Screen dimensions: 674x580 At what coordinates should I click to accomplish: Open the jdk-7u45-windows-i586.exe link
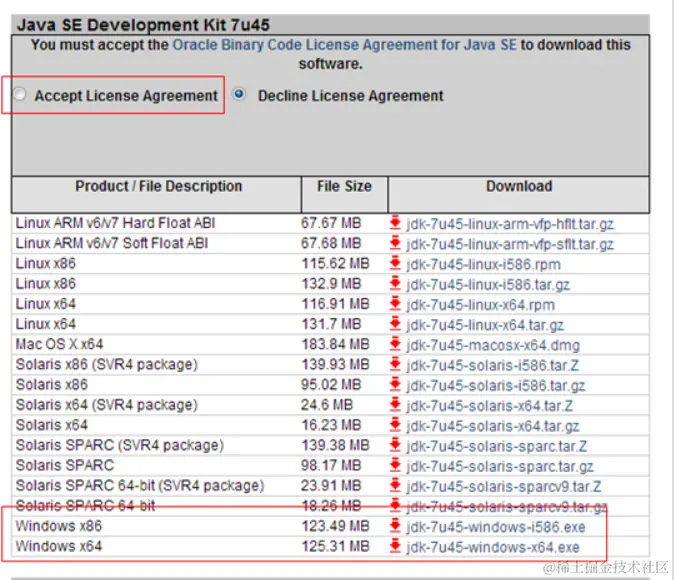[496, 527]
